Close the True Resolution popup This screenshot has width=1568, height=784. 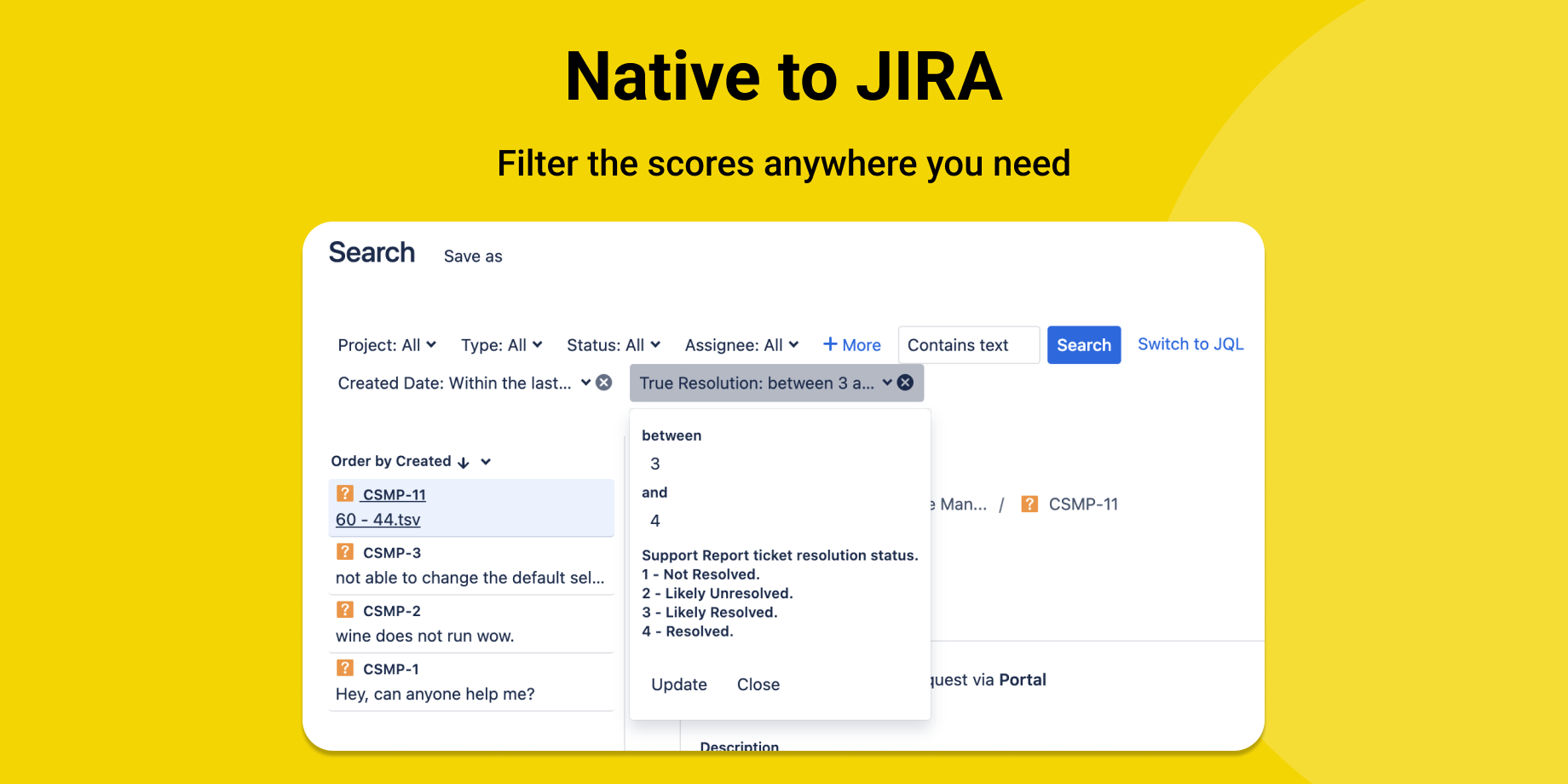point(758,684)
